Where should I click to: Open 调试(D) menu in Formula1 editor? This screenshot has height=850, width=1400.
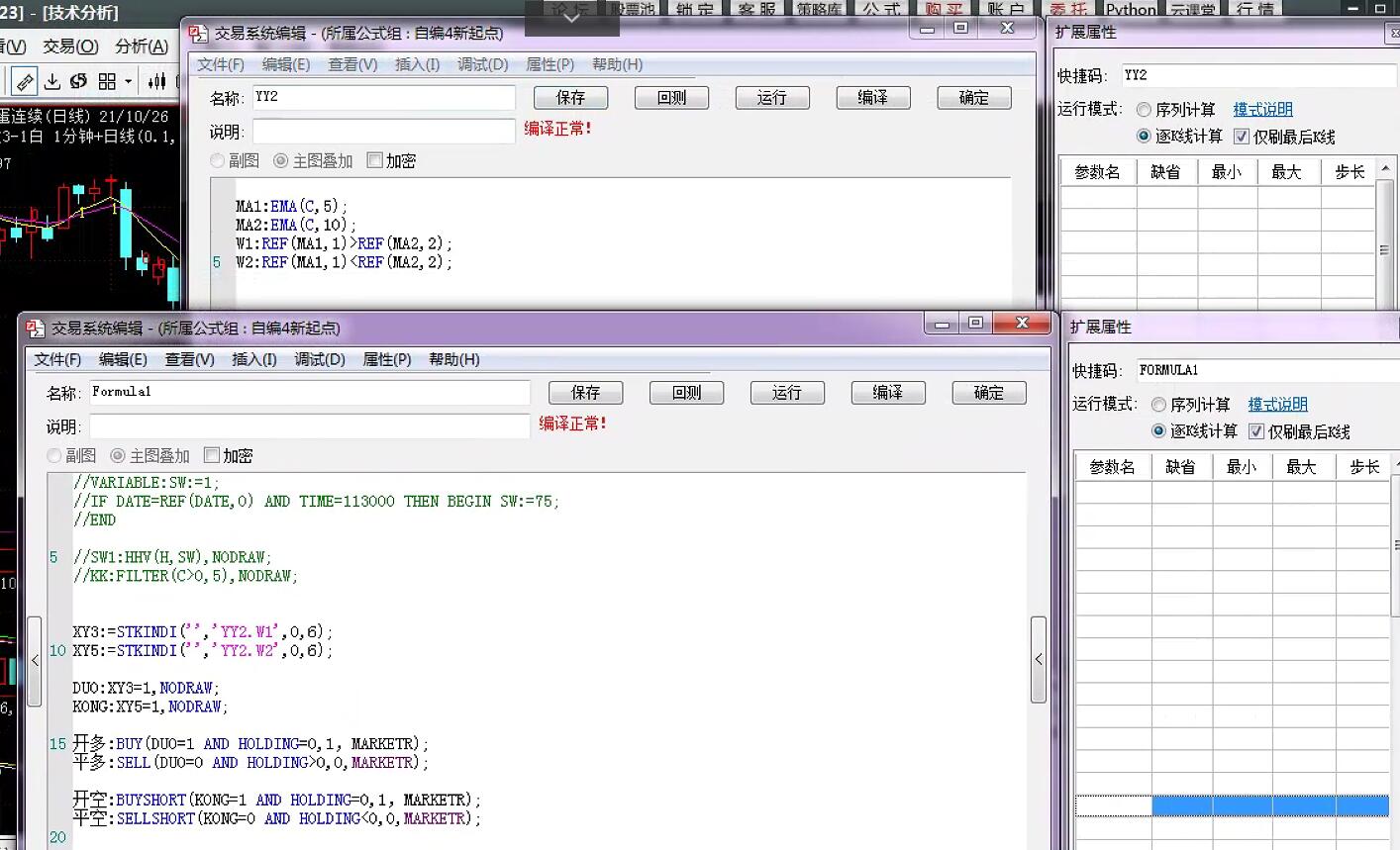point(319,359)
